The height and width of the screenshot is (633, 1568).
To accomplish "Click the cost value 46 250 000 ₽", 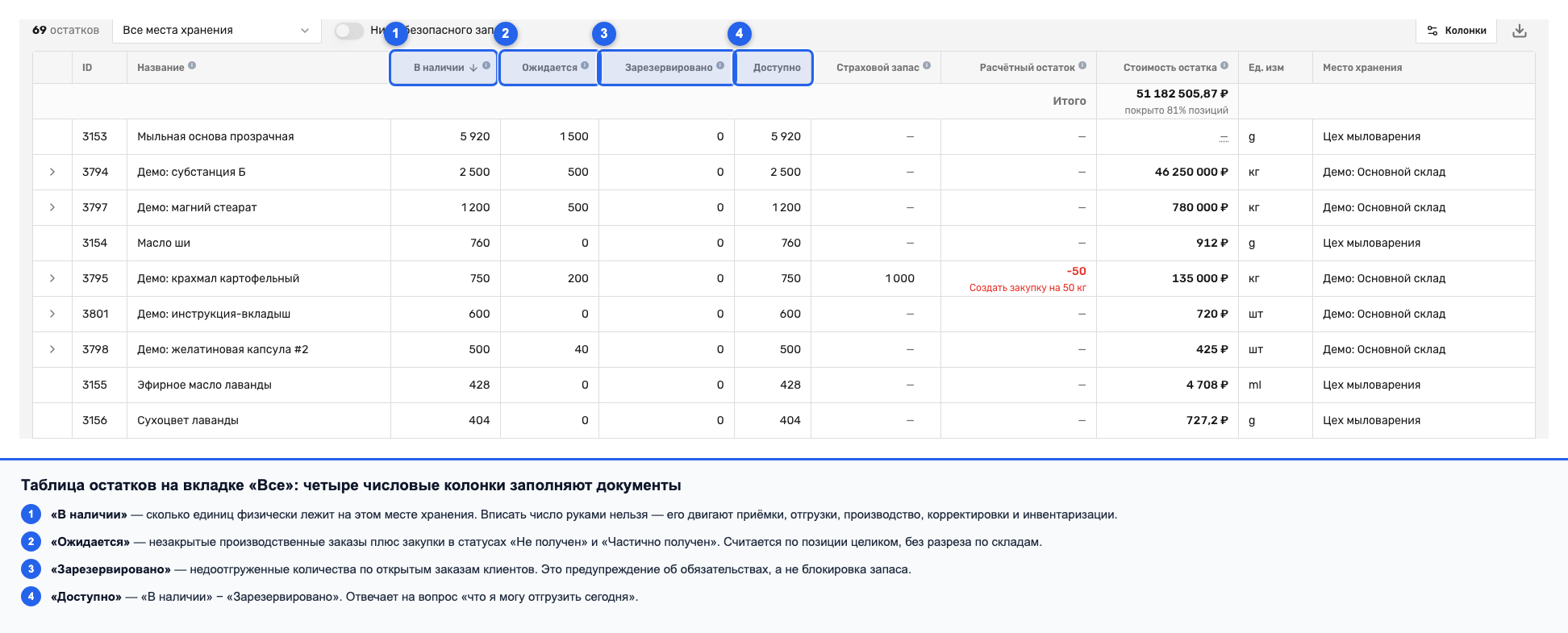I will coord(1191,172).
